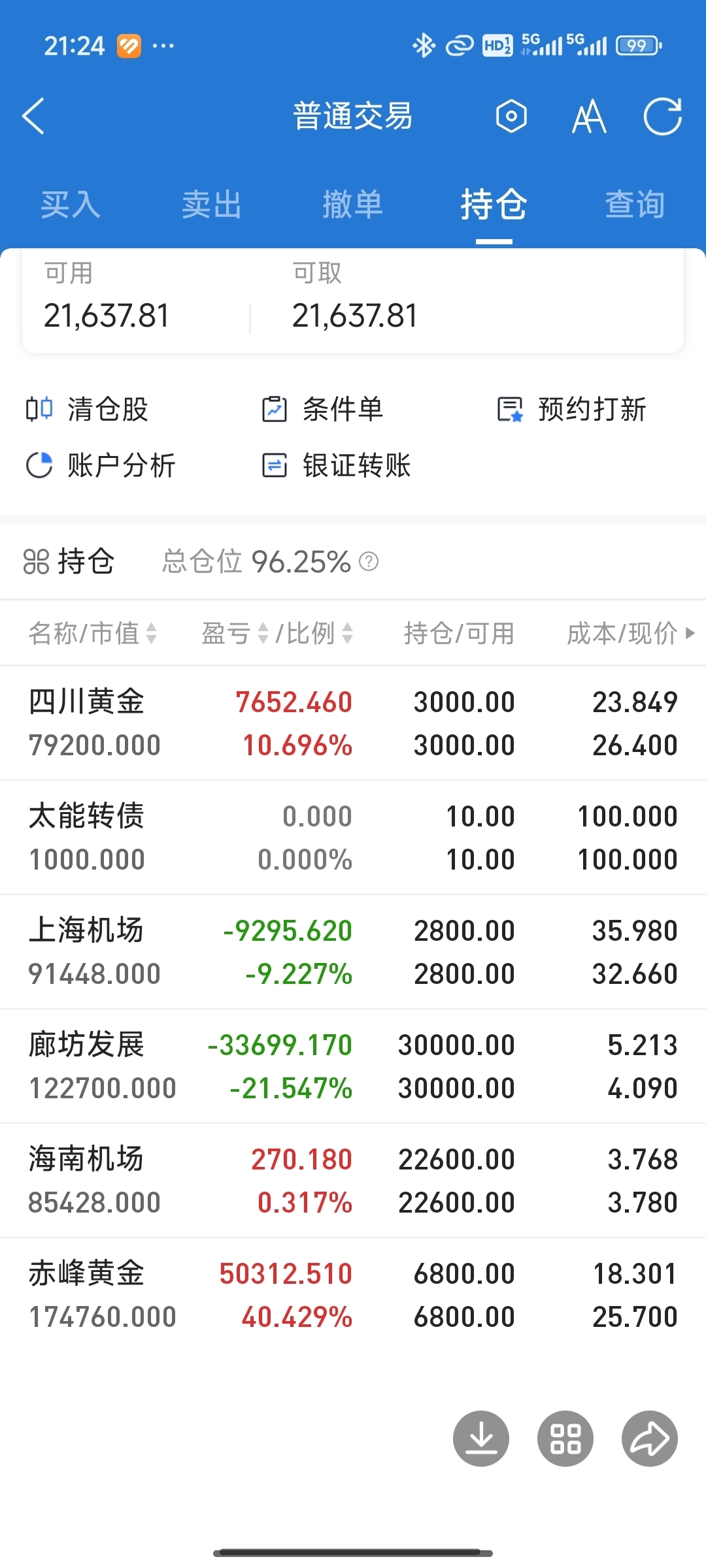Tap the chart clipboard icon beside 条件单
The height and width of the screenshot is (1568, 706).
(275, 410)
